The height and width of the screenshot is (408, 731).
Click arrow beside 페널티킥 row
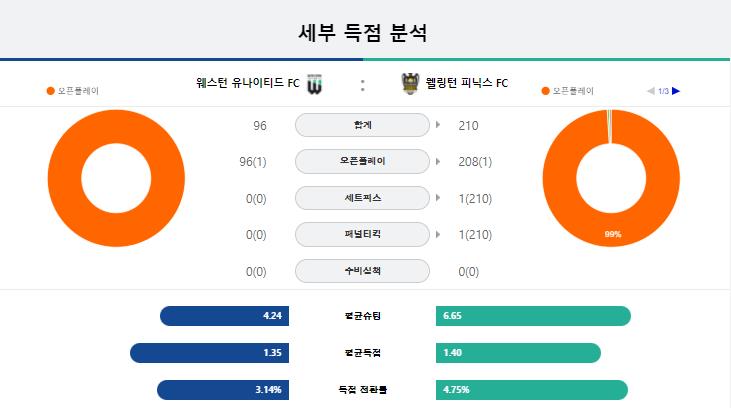coord(438,234)
